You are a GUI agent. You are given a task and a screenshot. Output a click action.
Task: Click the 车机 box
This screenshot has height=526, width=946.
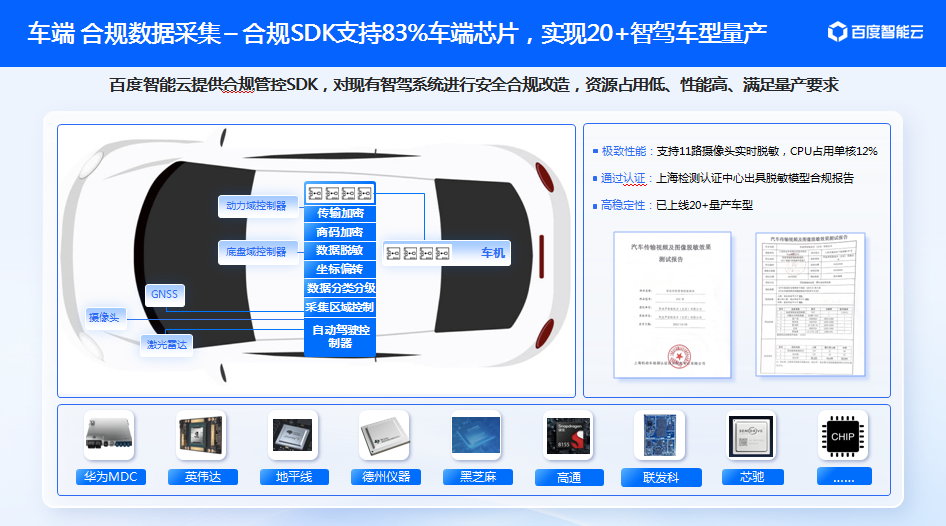(x=447, y=253)
